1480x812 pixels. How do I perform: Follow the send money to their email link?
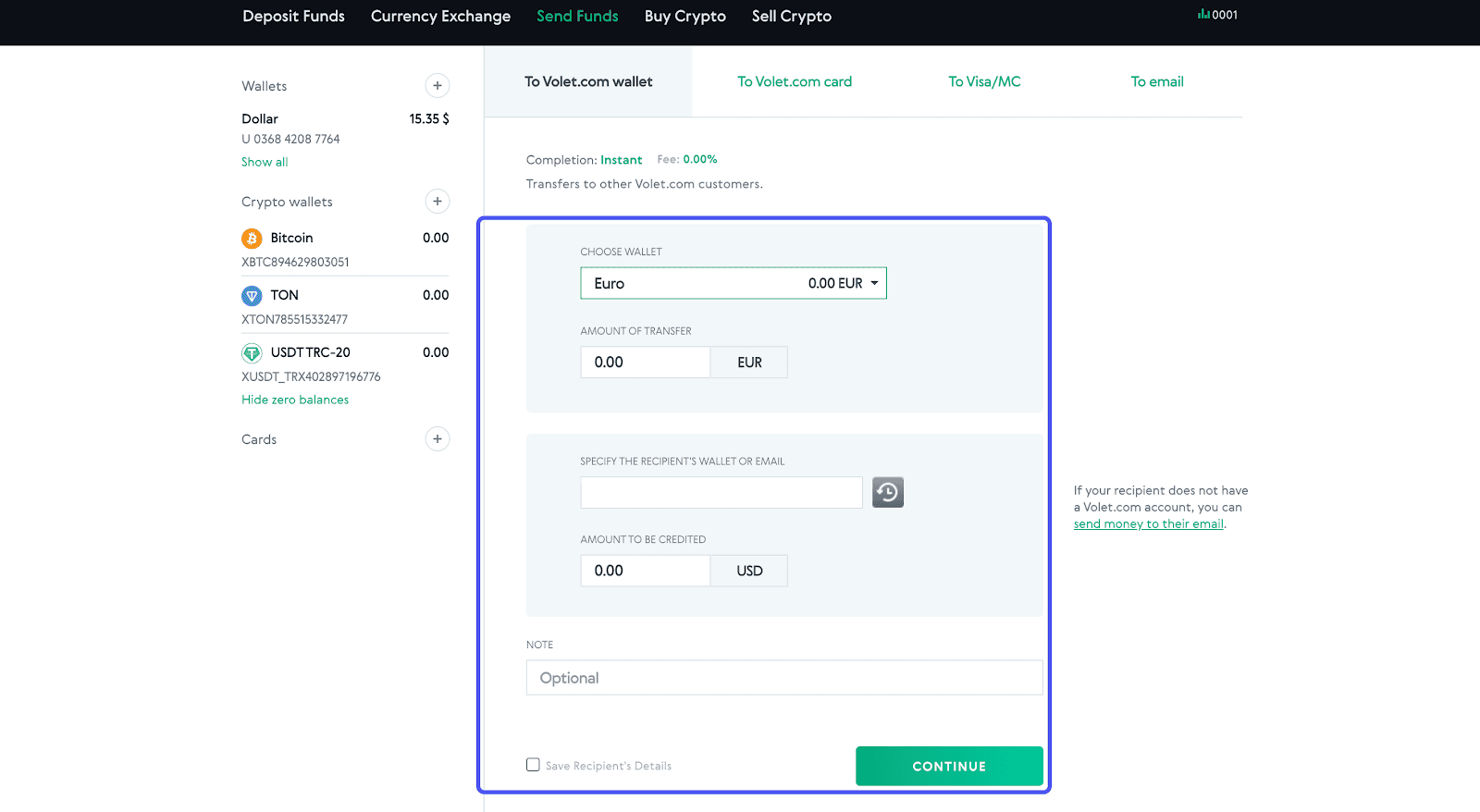pos(1149,523)
